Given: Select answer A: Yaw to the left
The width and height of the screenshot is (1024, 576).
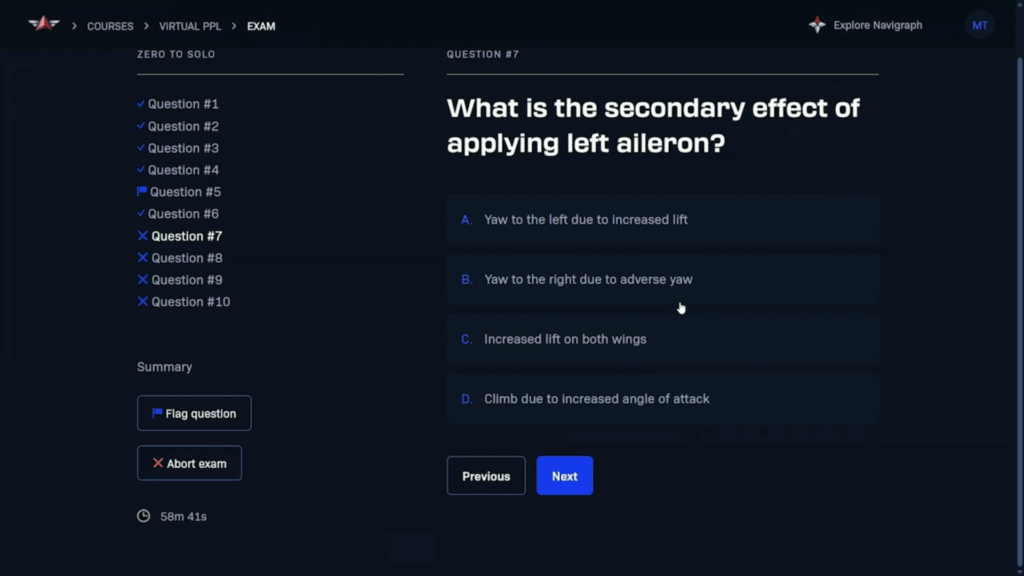Looking at the screenshot, I should click(x=663, y=219).
